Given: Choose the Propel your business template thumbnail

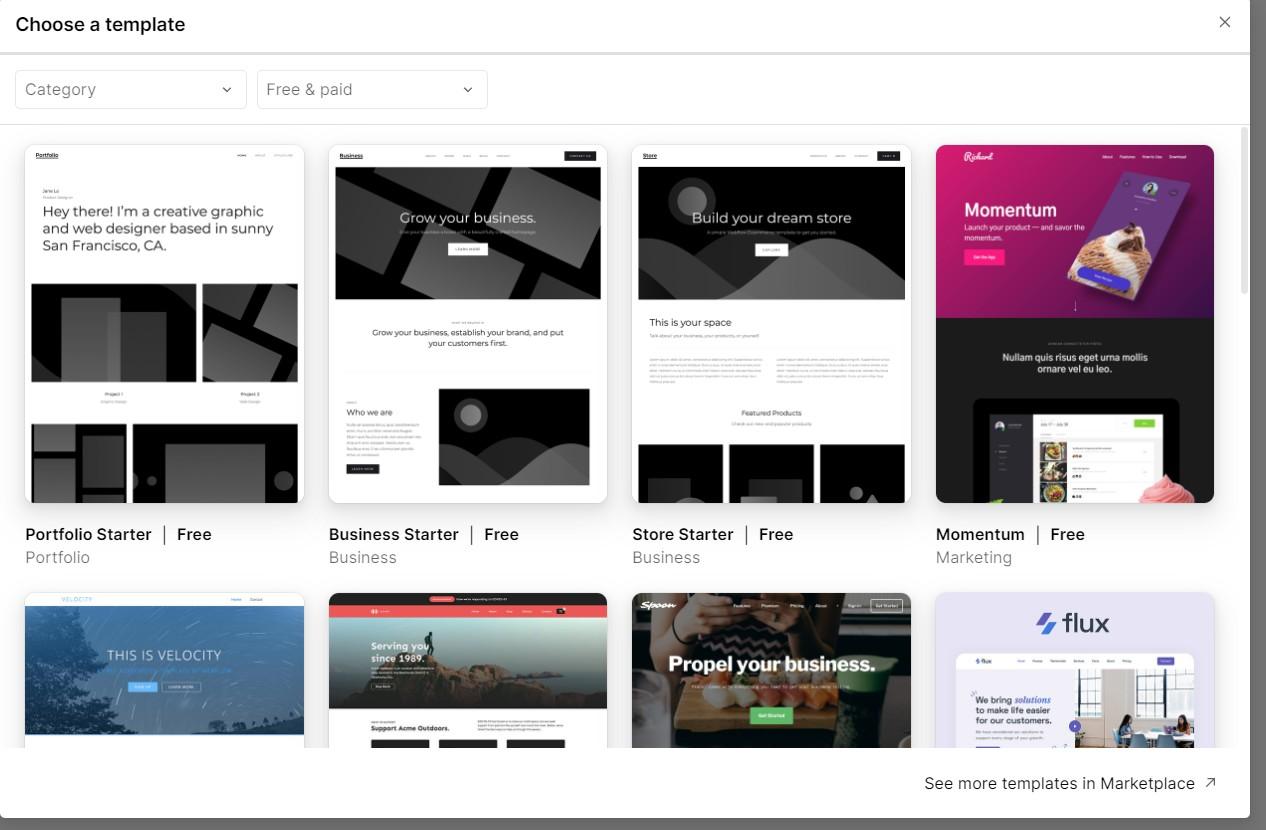Looking at the screenshot, I should (771, 670).
